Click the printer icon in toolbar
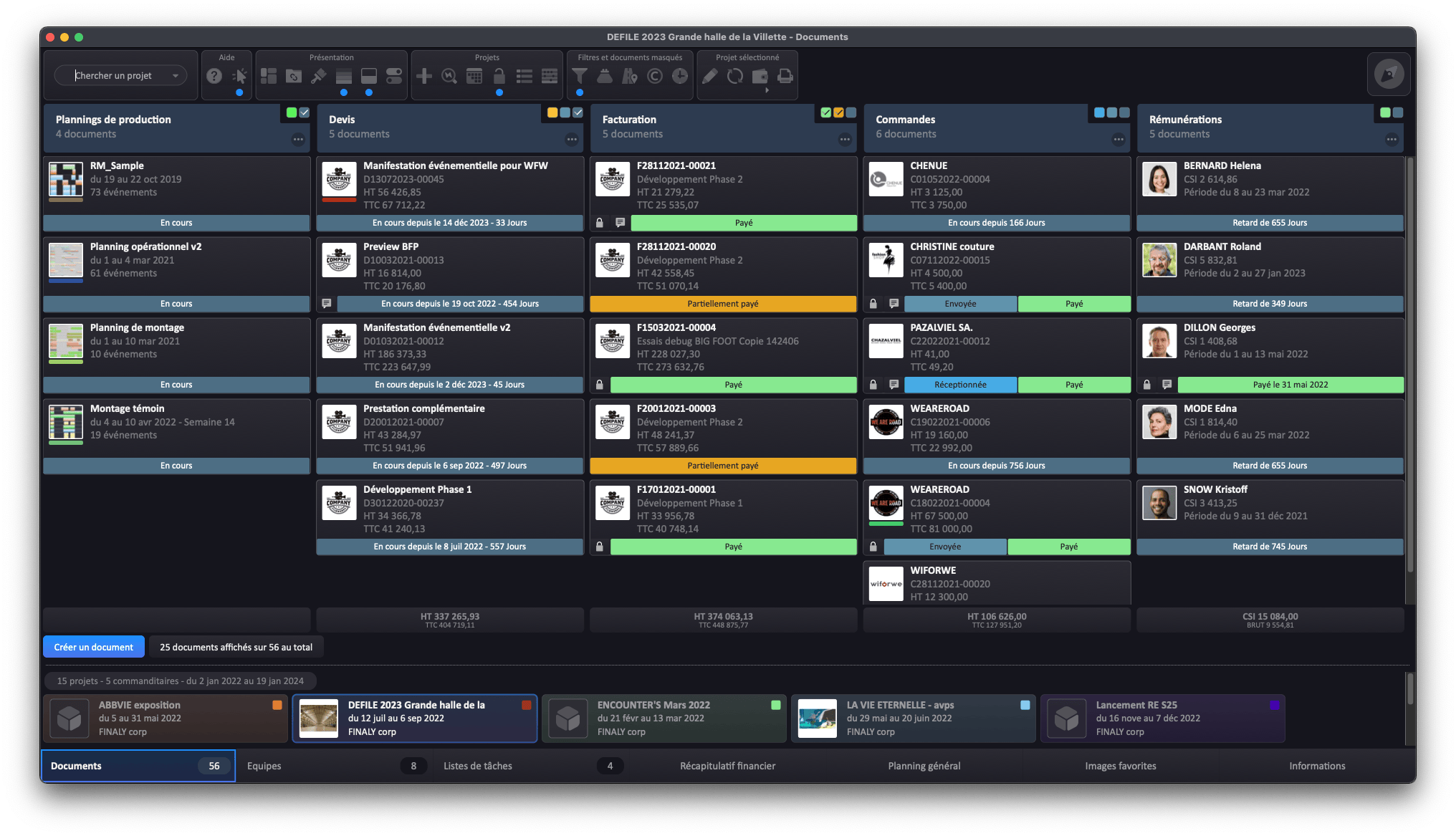The width and height of the screenshot is (1456, 836). [x=785, y=76]
